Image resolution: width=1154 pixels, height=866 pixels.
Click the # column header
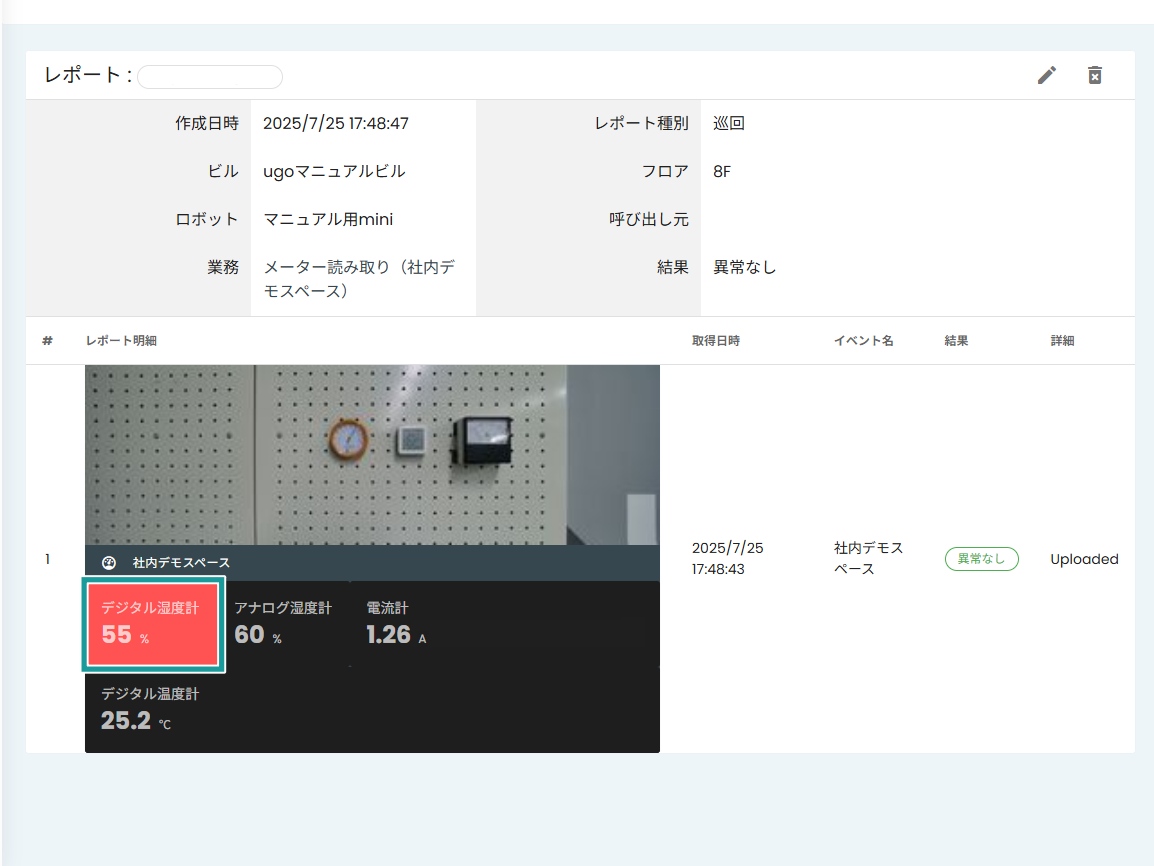47,341
